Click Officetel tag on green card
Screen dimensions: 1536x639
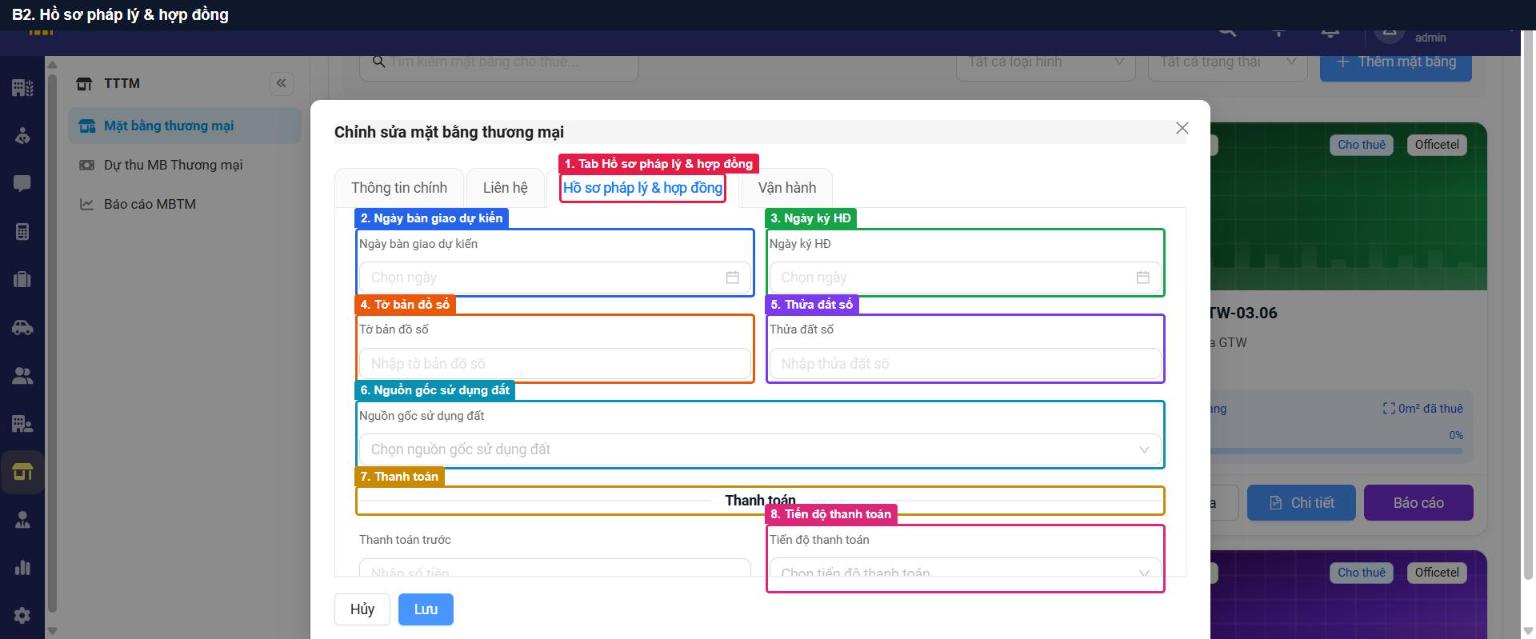point(1437,145)
